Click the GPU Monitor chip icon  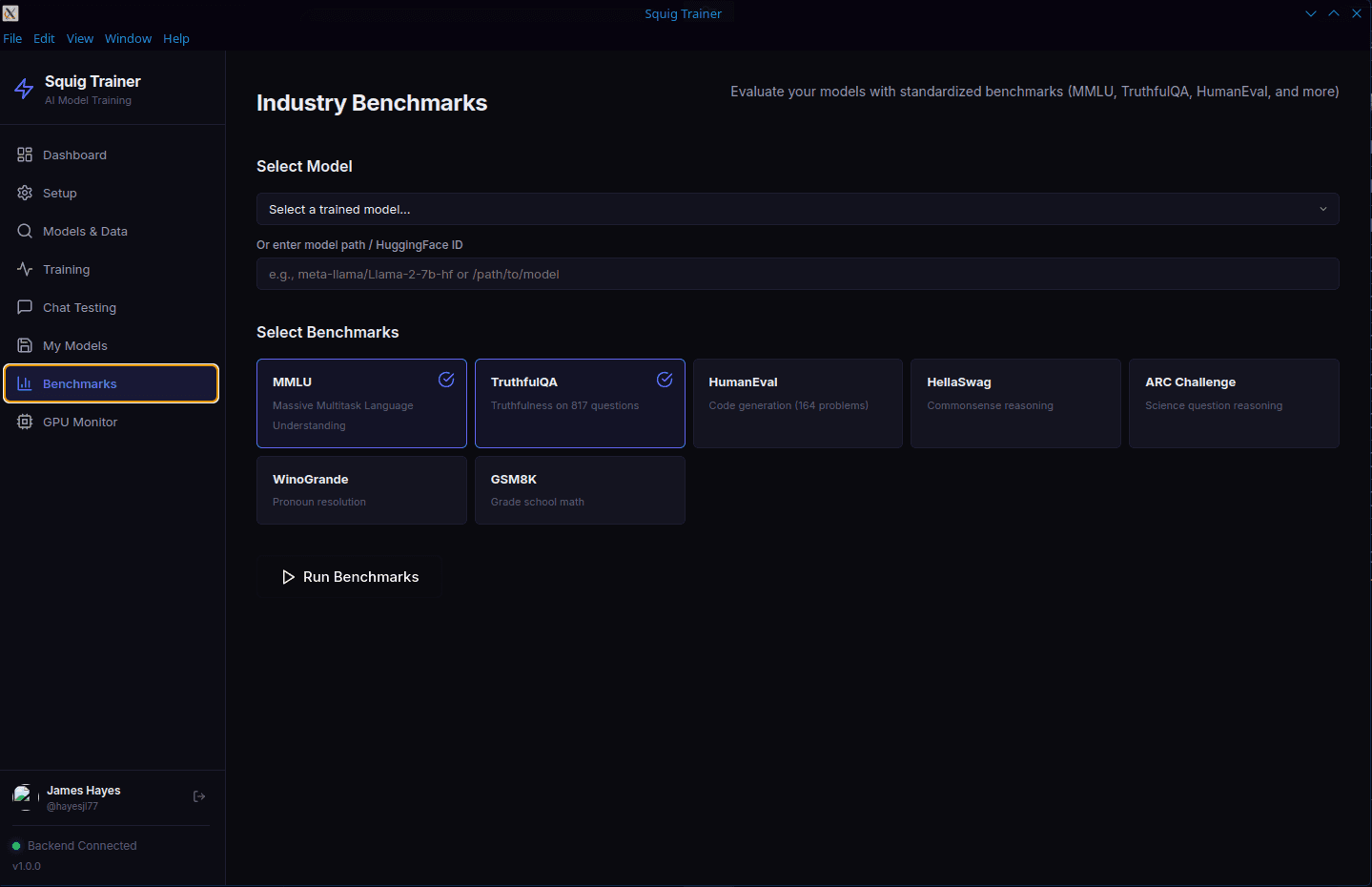(25, 422)
